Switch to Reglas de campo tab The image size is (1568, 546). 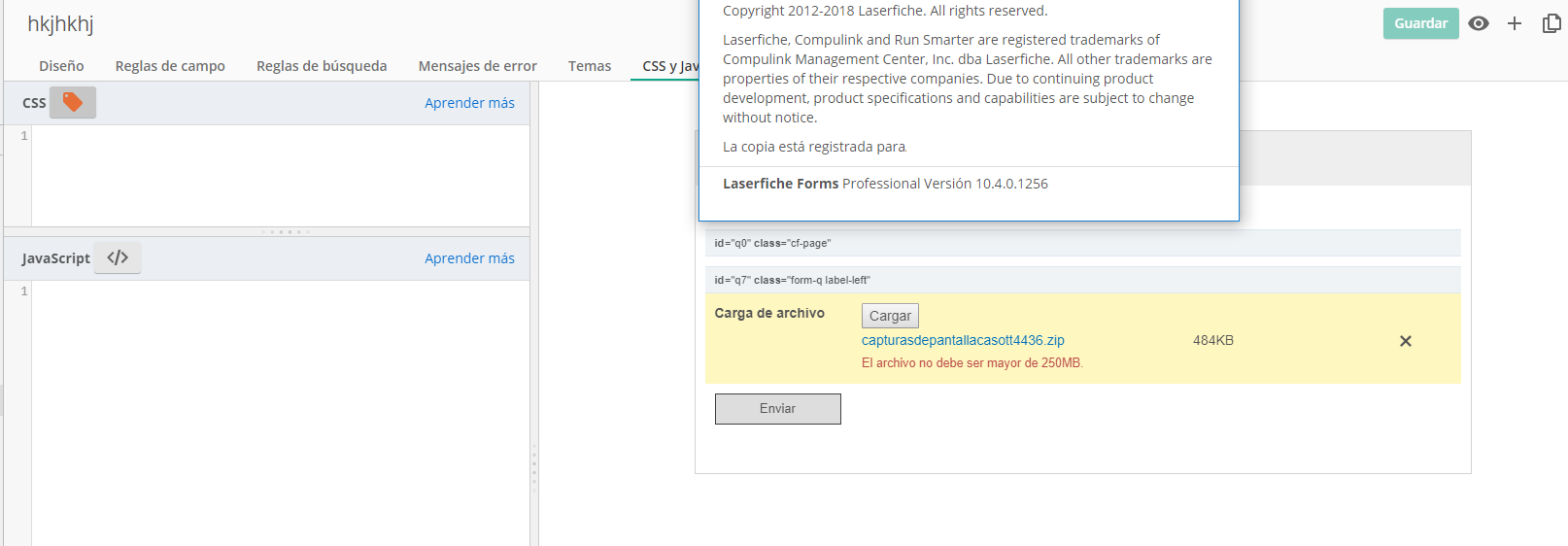coord(170,66)
